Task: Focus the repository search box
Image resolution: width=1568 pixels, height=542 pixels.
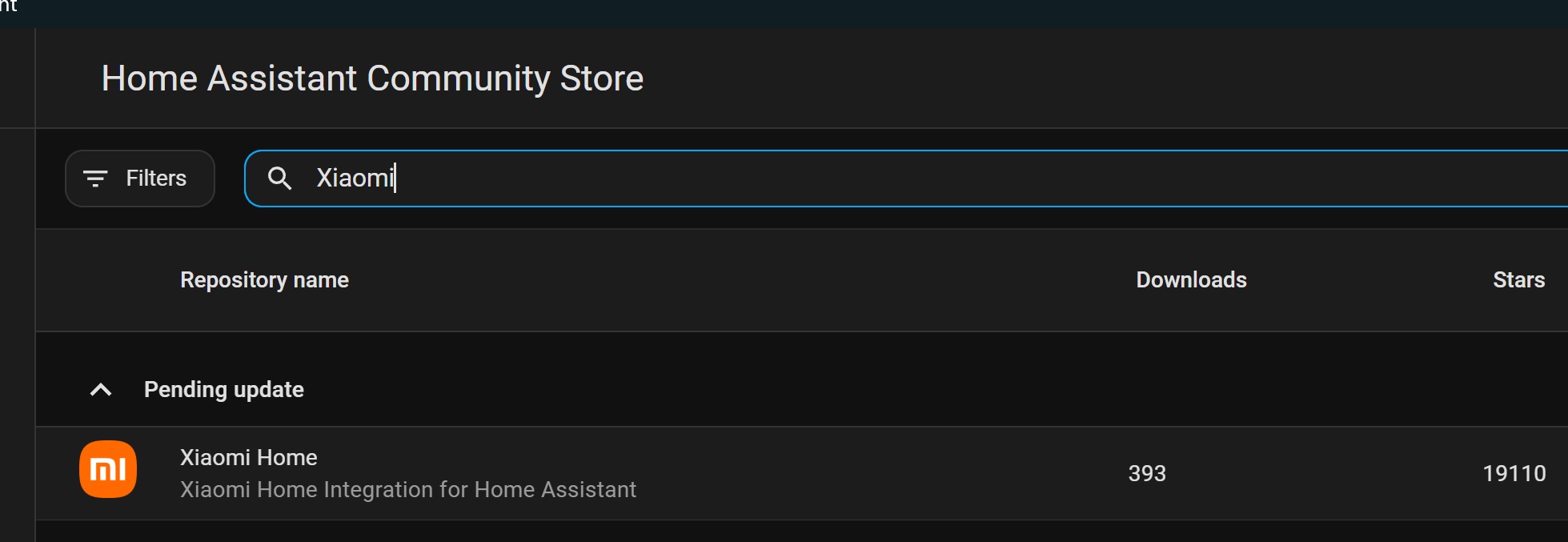Action: 880,178
